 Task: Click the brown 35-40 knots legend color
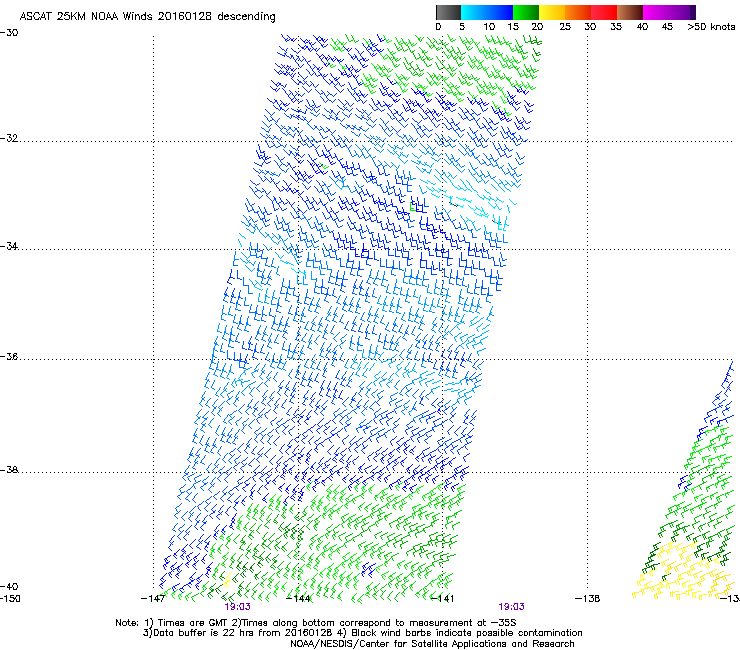click(x=630, y=12)
